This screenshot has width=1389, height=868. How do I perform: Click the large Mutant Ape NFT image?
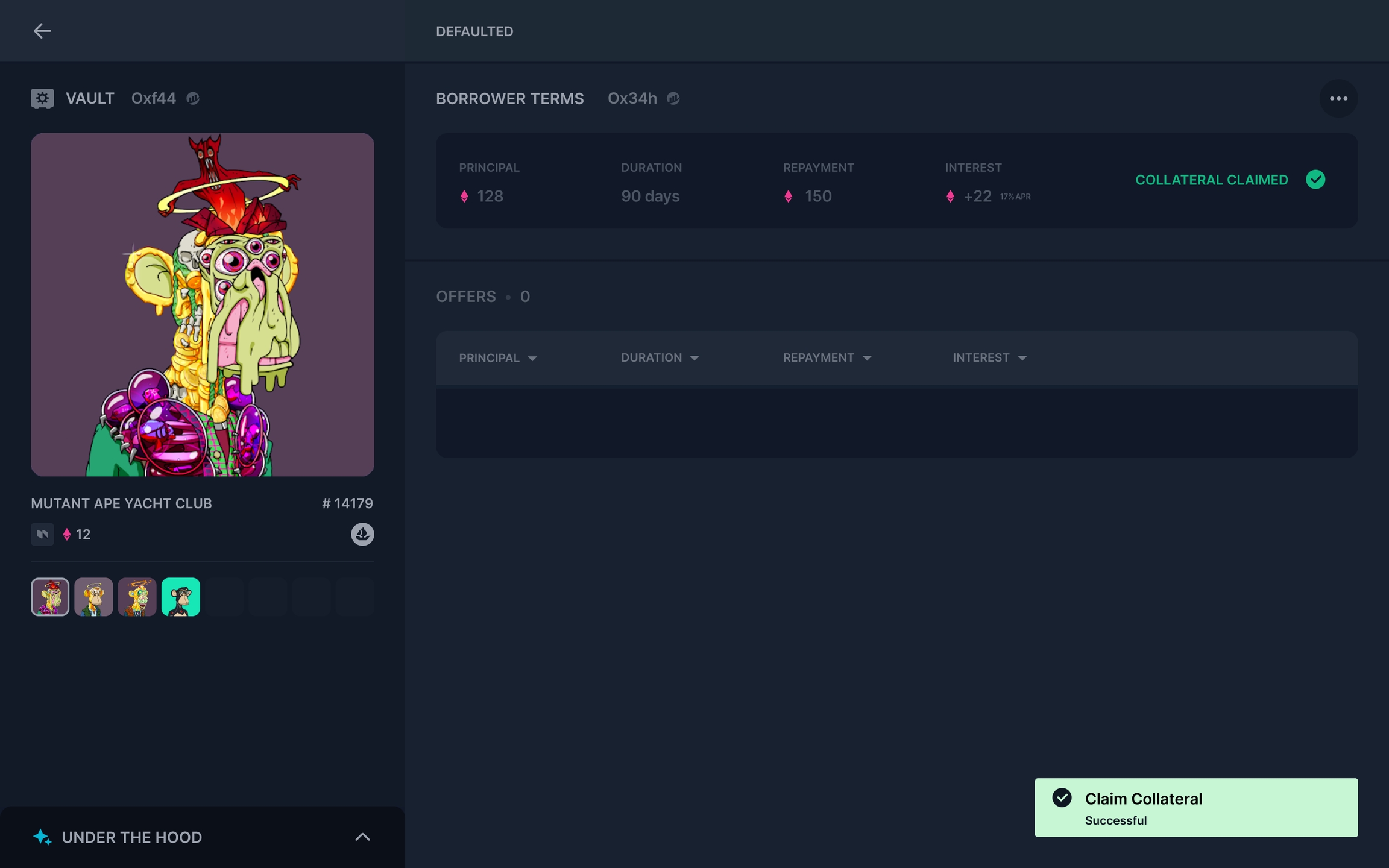[203, 304]
